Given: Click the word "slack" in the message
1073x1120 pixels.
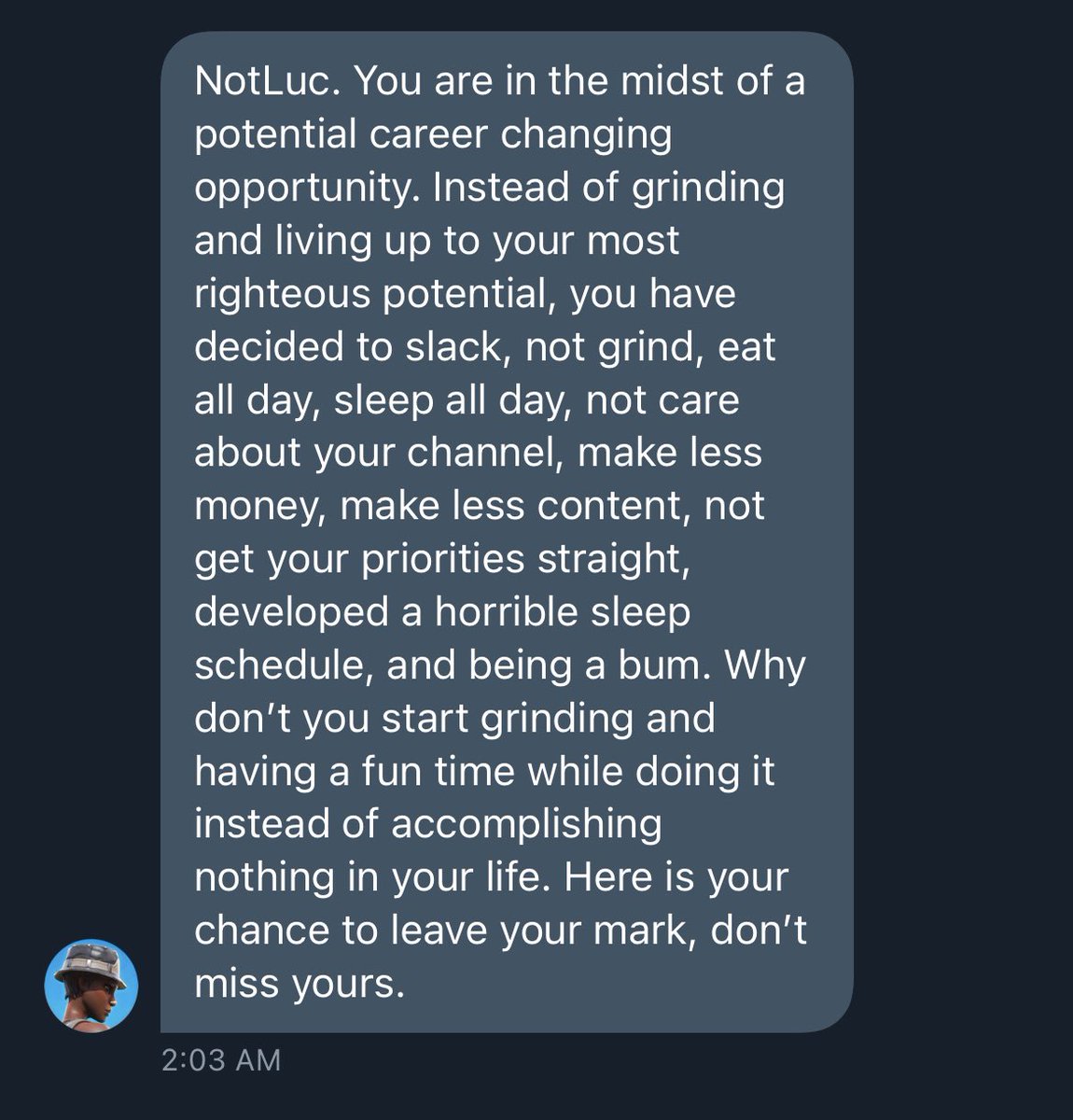Looking at the screenshot, I should point(453,347).
